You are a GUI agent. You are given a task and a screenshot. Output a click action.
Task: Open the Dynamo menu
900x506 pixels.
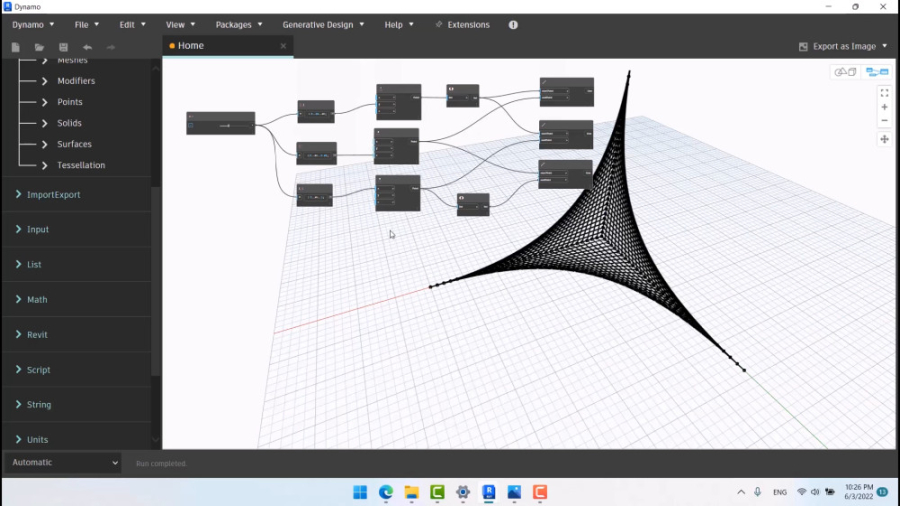(x=33, y=25)
